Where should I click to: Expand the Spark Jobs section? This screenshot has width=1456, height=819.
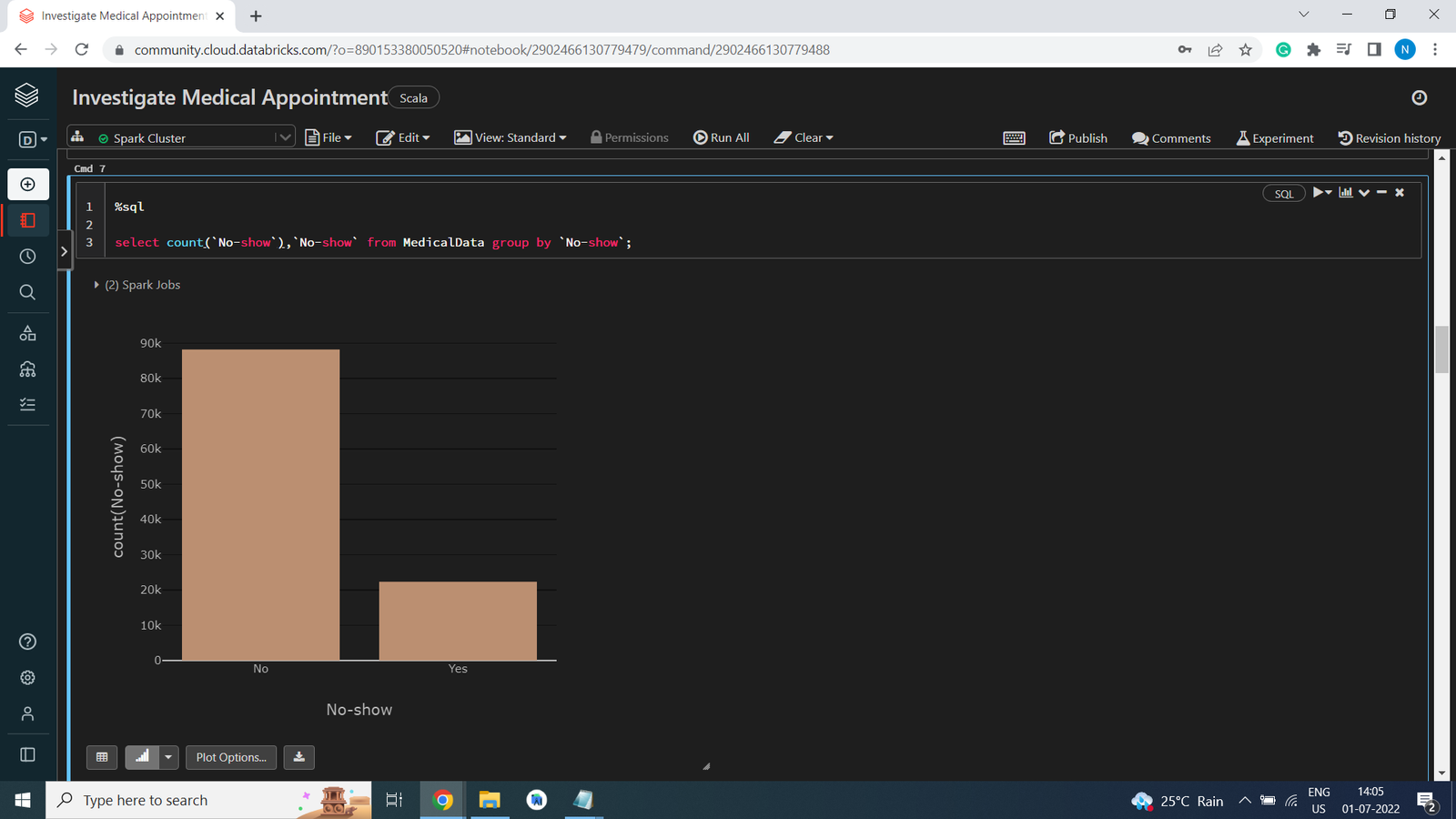[x=97, y=285]
